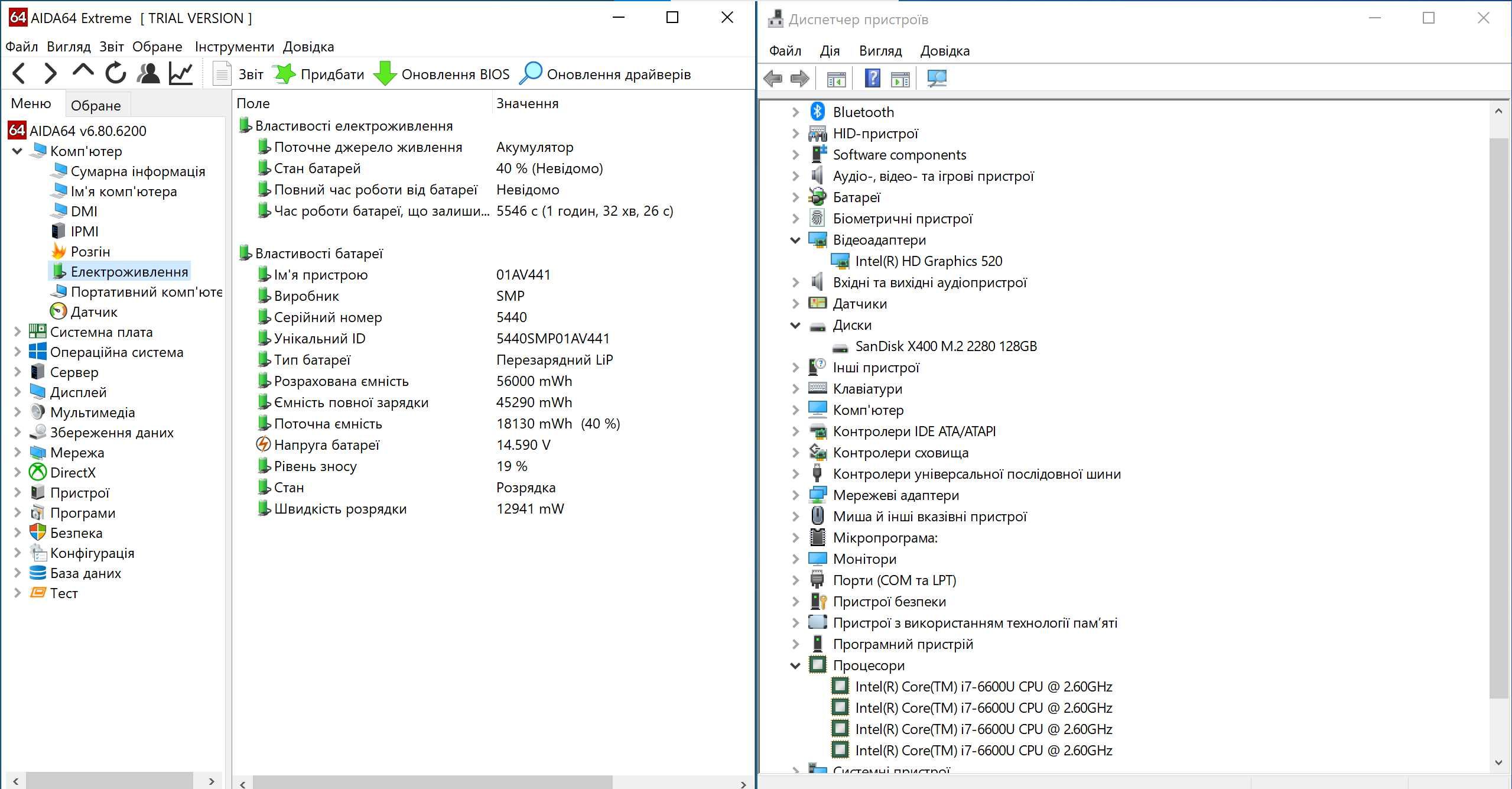Screen dimensions: 1512x789
Task: Click Device Manager vertical scrollbar down arrow
Action: 1498,762
